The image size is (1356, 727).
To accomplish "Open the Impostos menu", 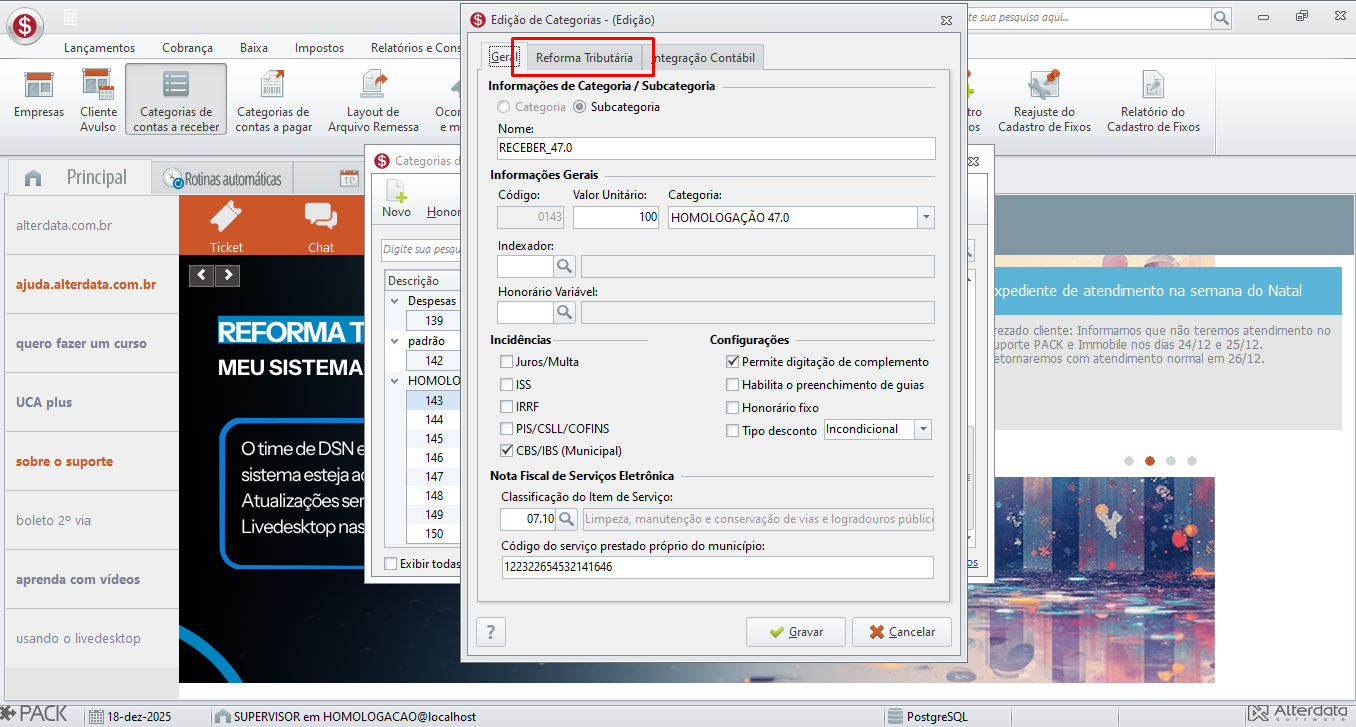I will tap(319, 48).
